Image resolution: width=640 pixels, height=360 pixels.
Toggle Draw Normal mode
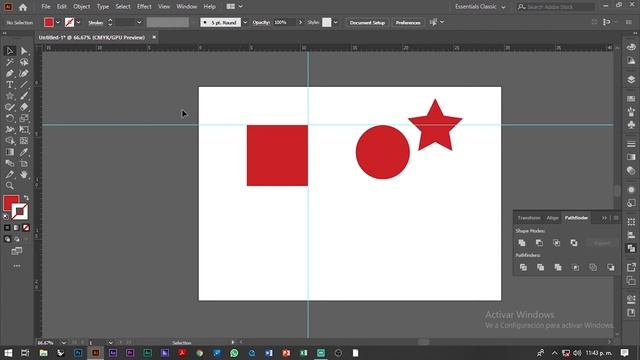tap(7, 239)
